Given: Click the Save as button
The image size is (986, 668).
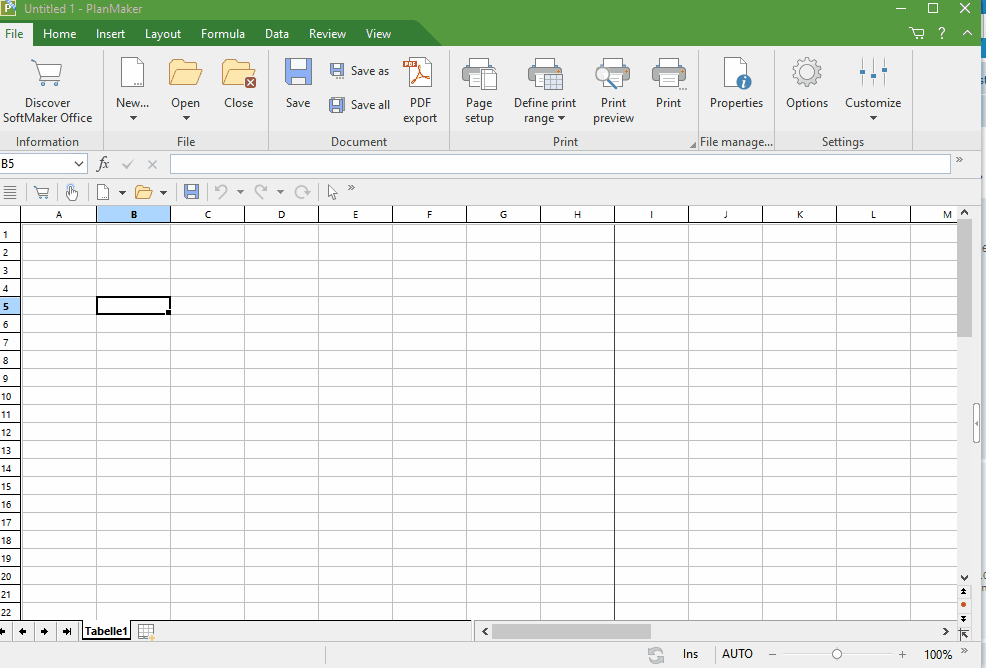Looking at the screenshot, I should [x=360, y=71].
